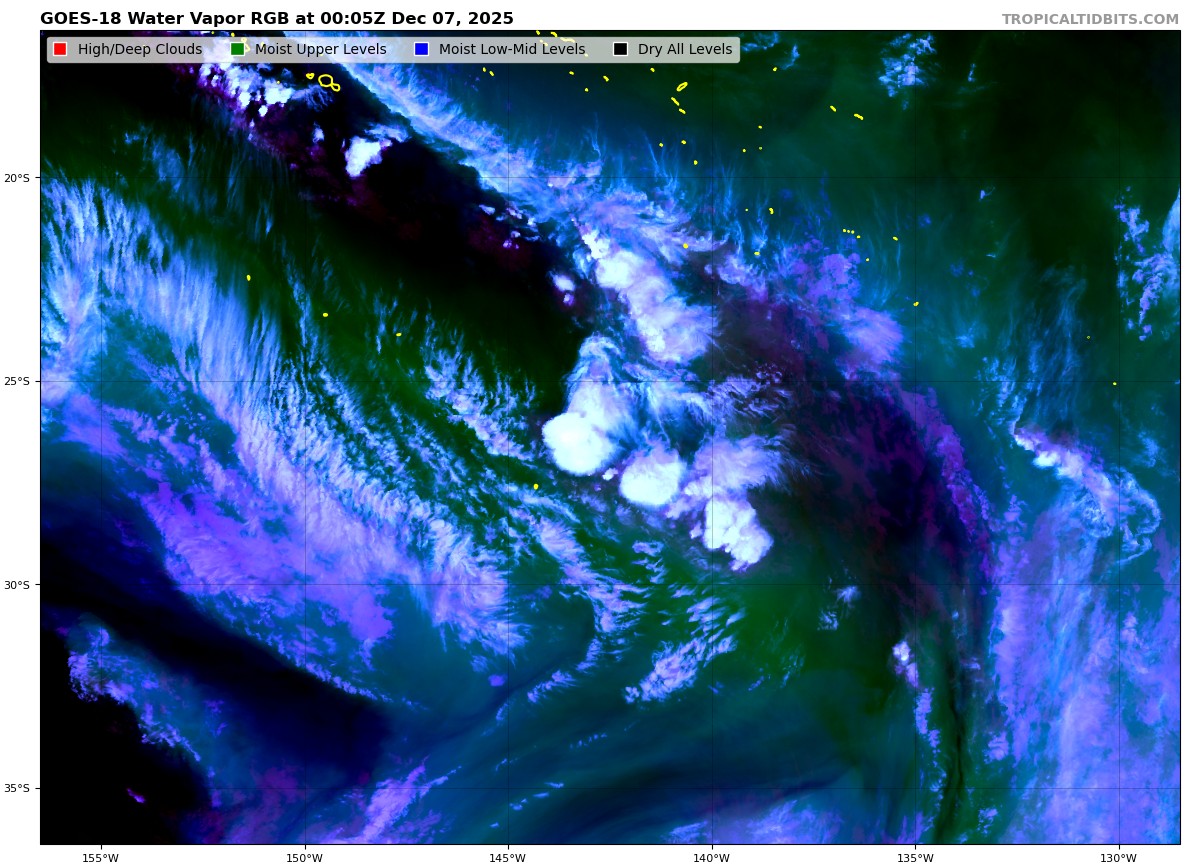Image resolution: width=1200 pixels, height=867 pixels.
Task: Select the Moist Upper Levels legend text
Action: click(320, 50)
